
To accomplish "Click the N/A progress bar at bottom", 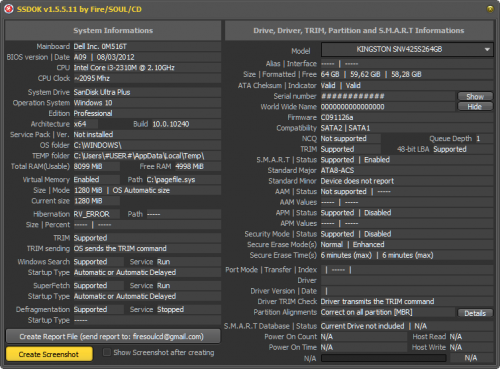I will coord(383,358).
